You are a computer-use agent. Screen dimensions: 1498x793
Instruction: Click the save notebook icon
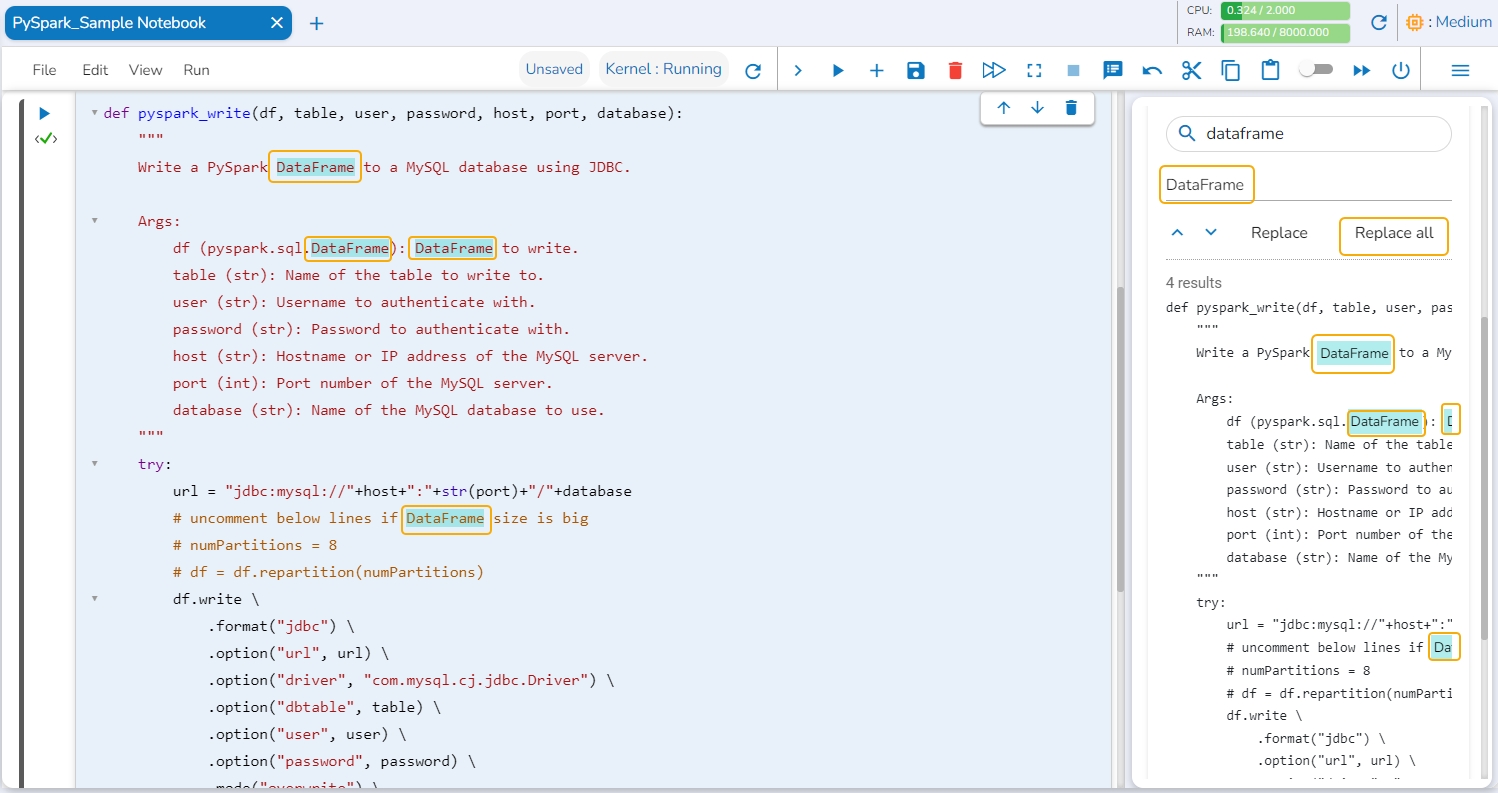(915, 70)
